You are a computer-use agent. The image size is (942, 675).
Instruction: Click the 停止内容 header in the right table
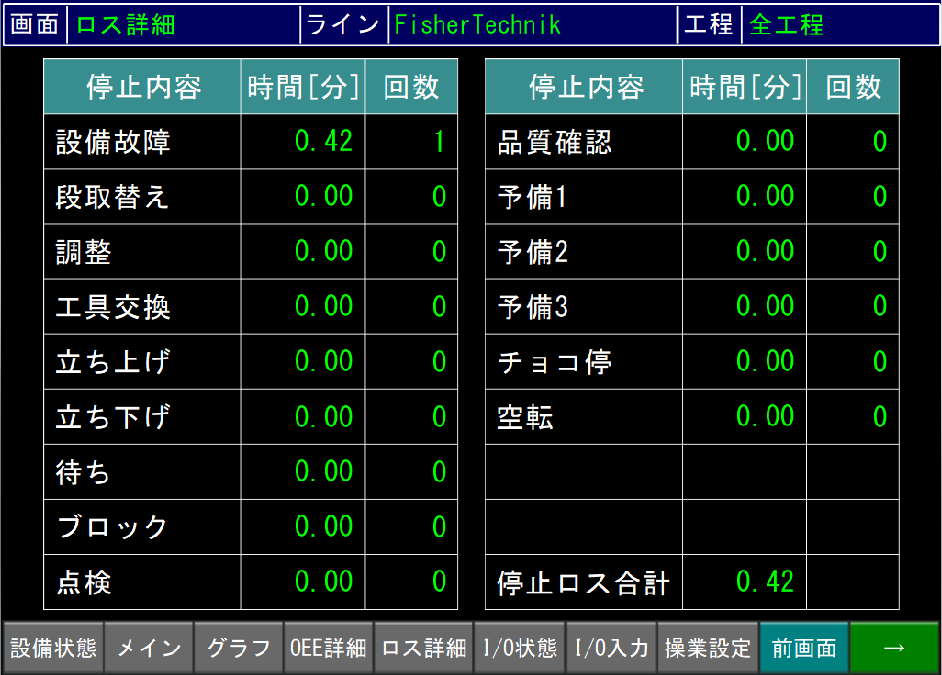586,86
